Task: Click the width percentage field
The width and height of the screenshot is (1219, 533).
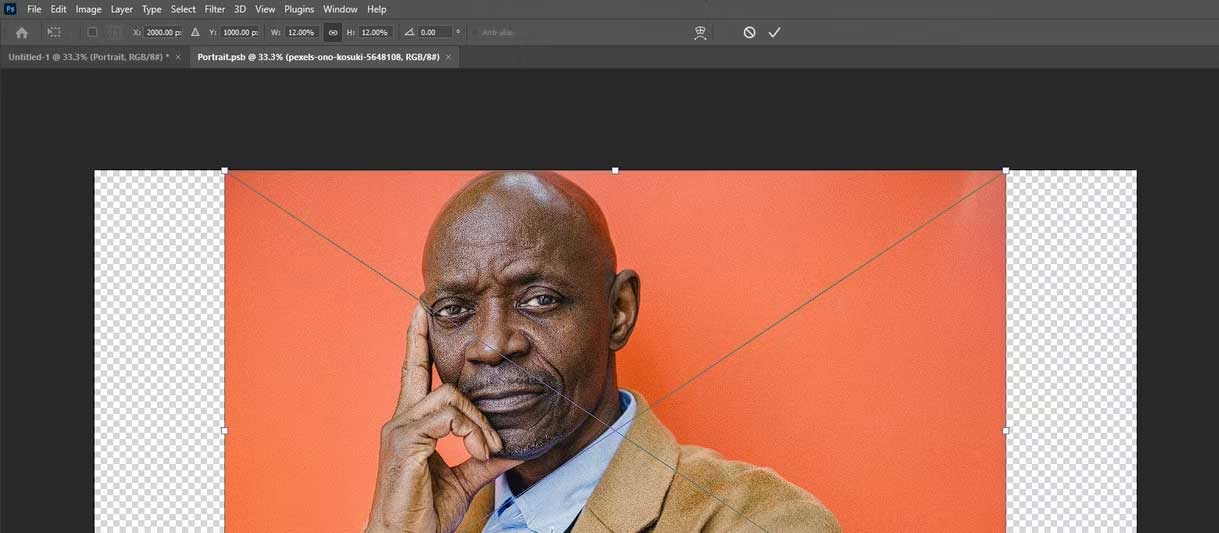Action: coord(302,32)
